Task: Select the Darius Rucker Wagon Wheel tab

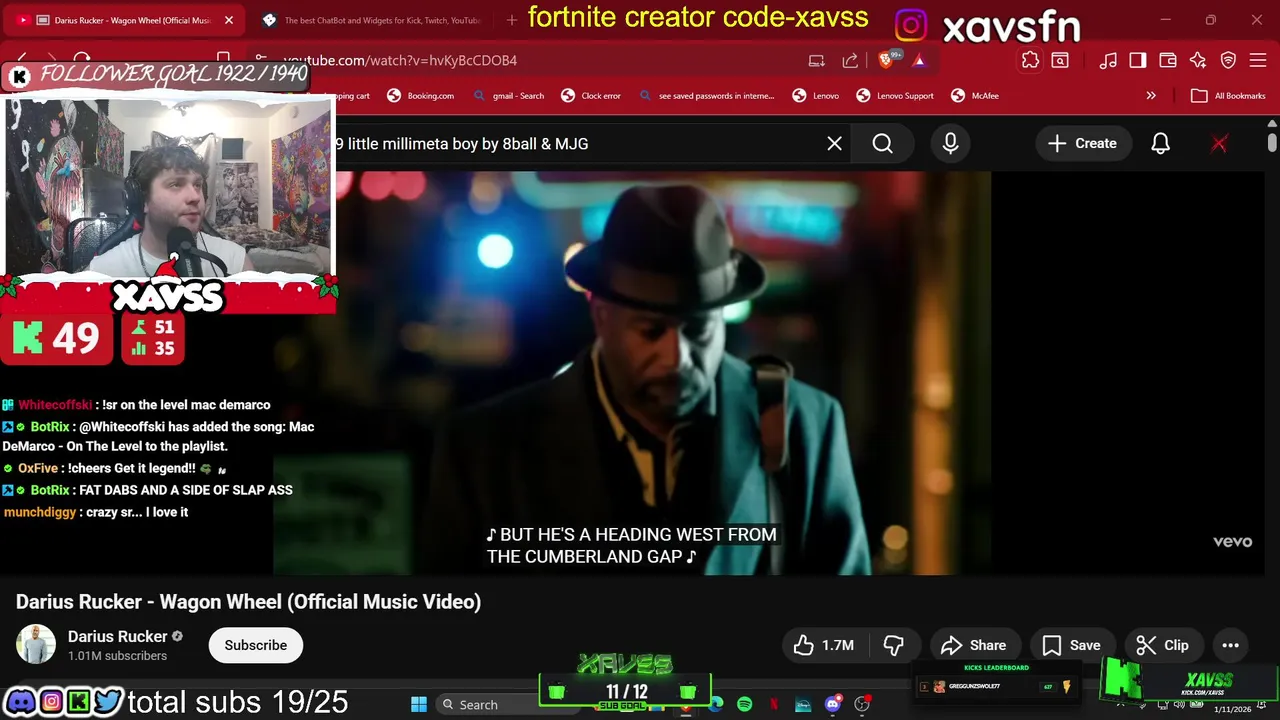Action: coord(125,20)
